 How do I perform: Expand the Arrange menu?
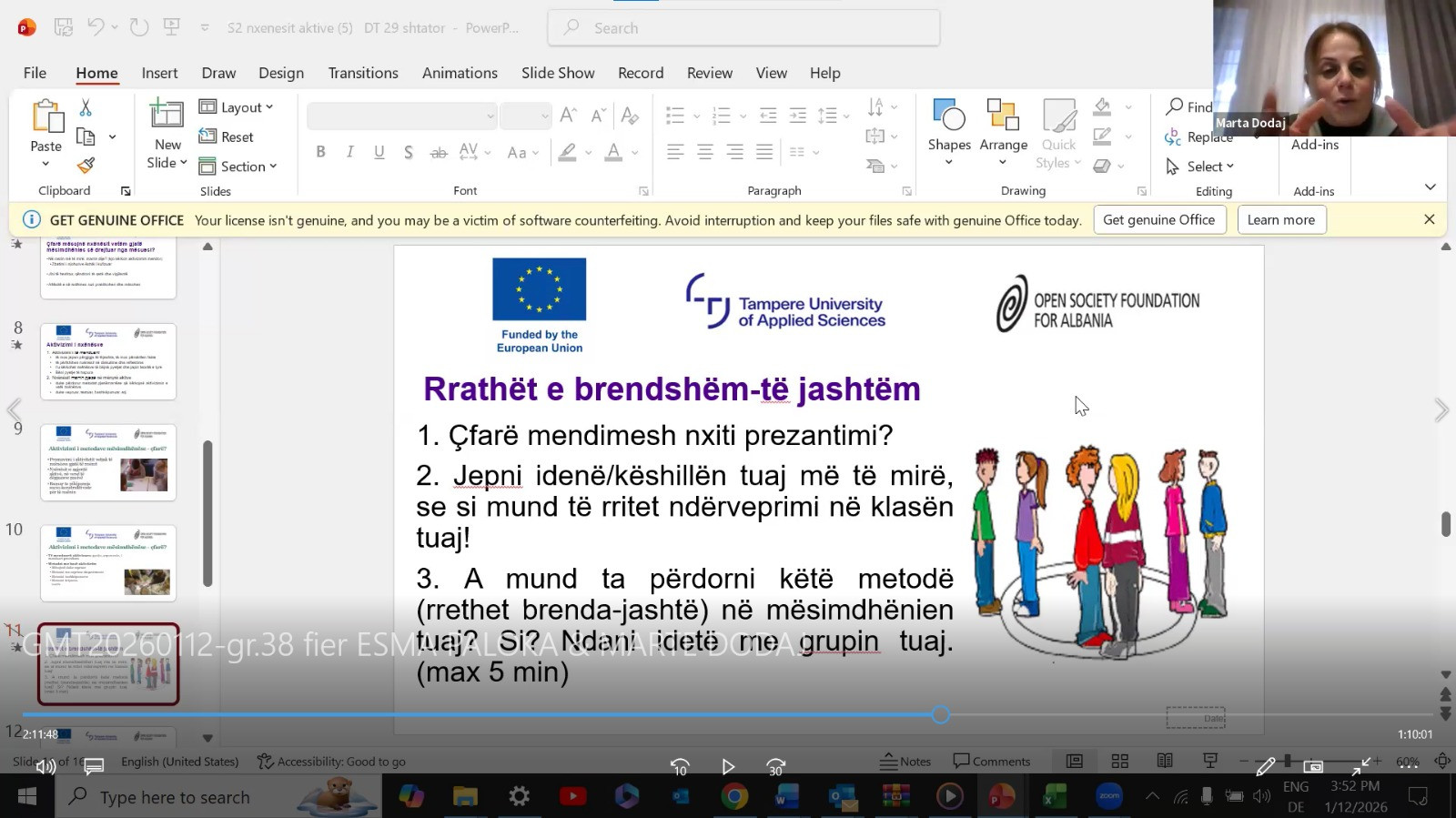point(1003,133)
